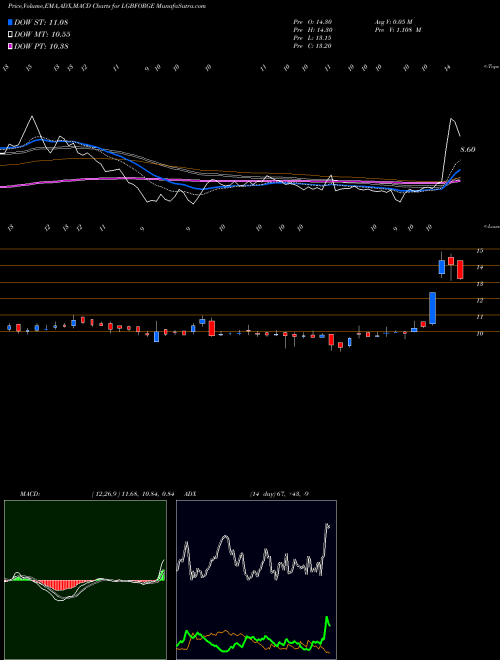Click the 15 price axis label
The image size is (500, 660).
click(x=479, y=251)
